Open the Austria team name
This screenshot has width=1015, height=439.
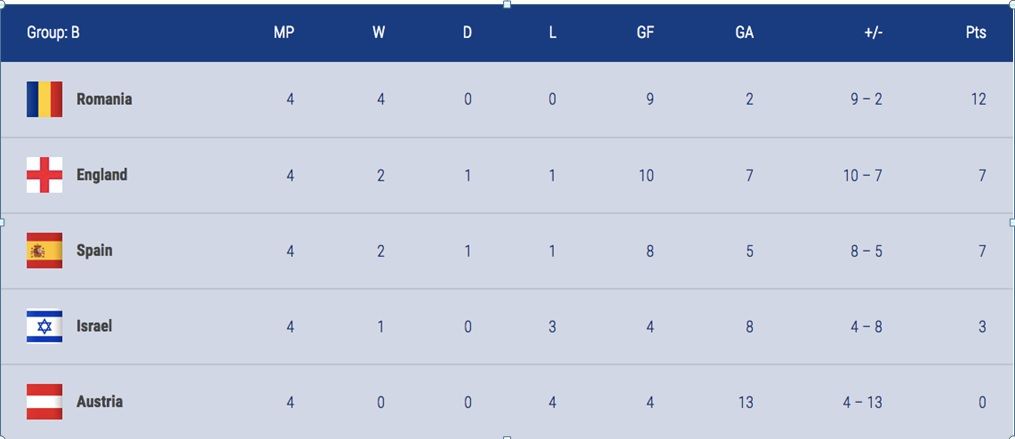point(100,402)
